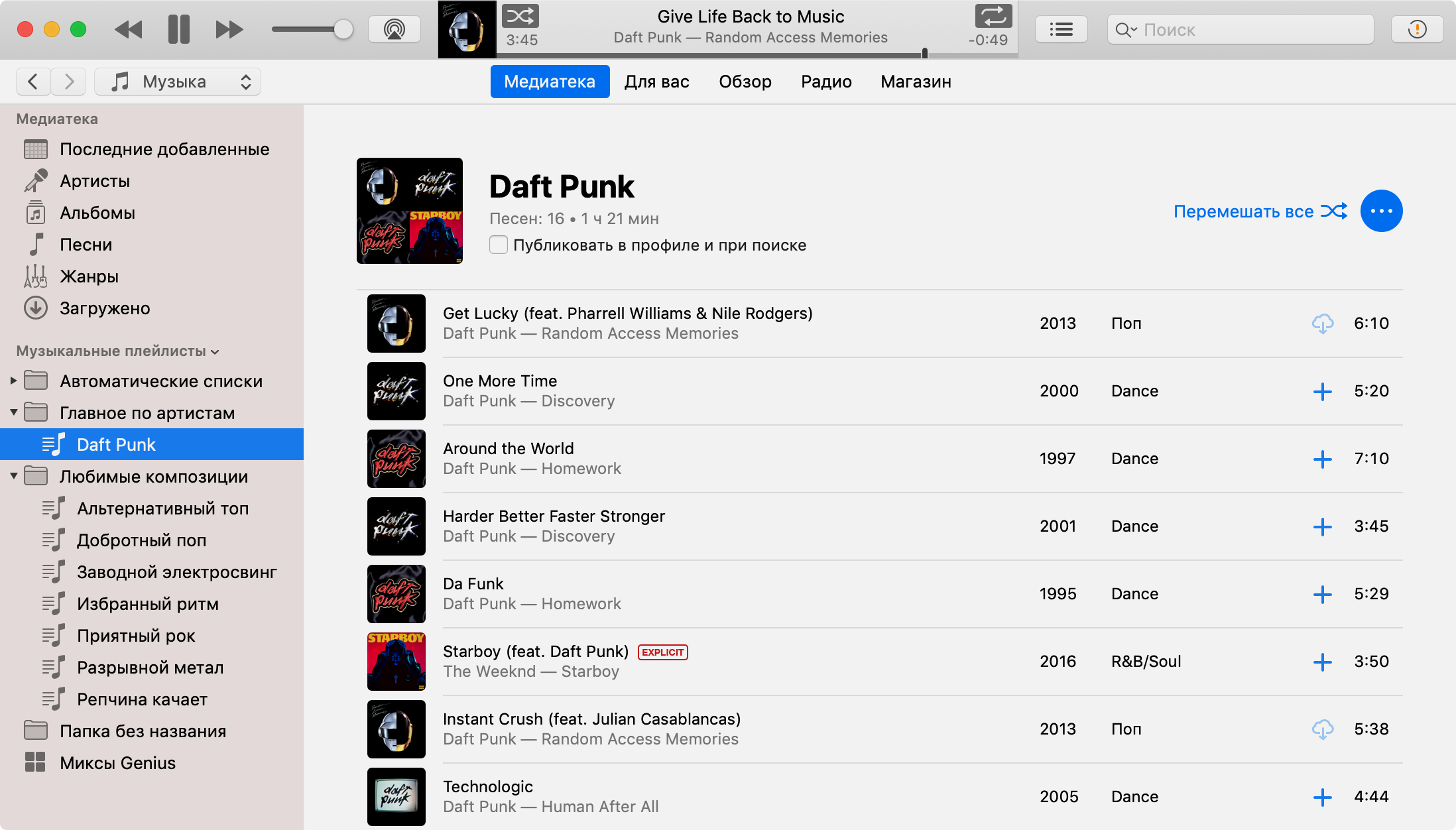Toggle shuffle in the now playing bar
Viewport: 1456px width, 830px height.
[x=520, y=16]
